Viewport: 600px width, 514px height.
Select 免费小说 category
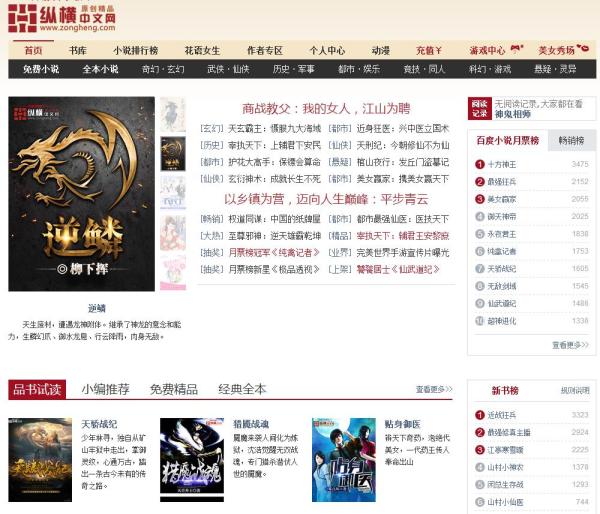[x=41, y=69]
